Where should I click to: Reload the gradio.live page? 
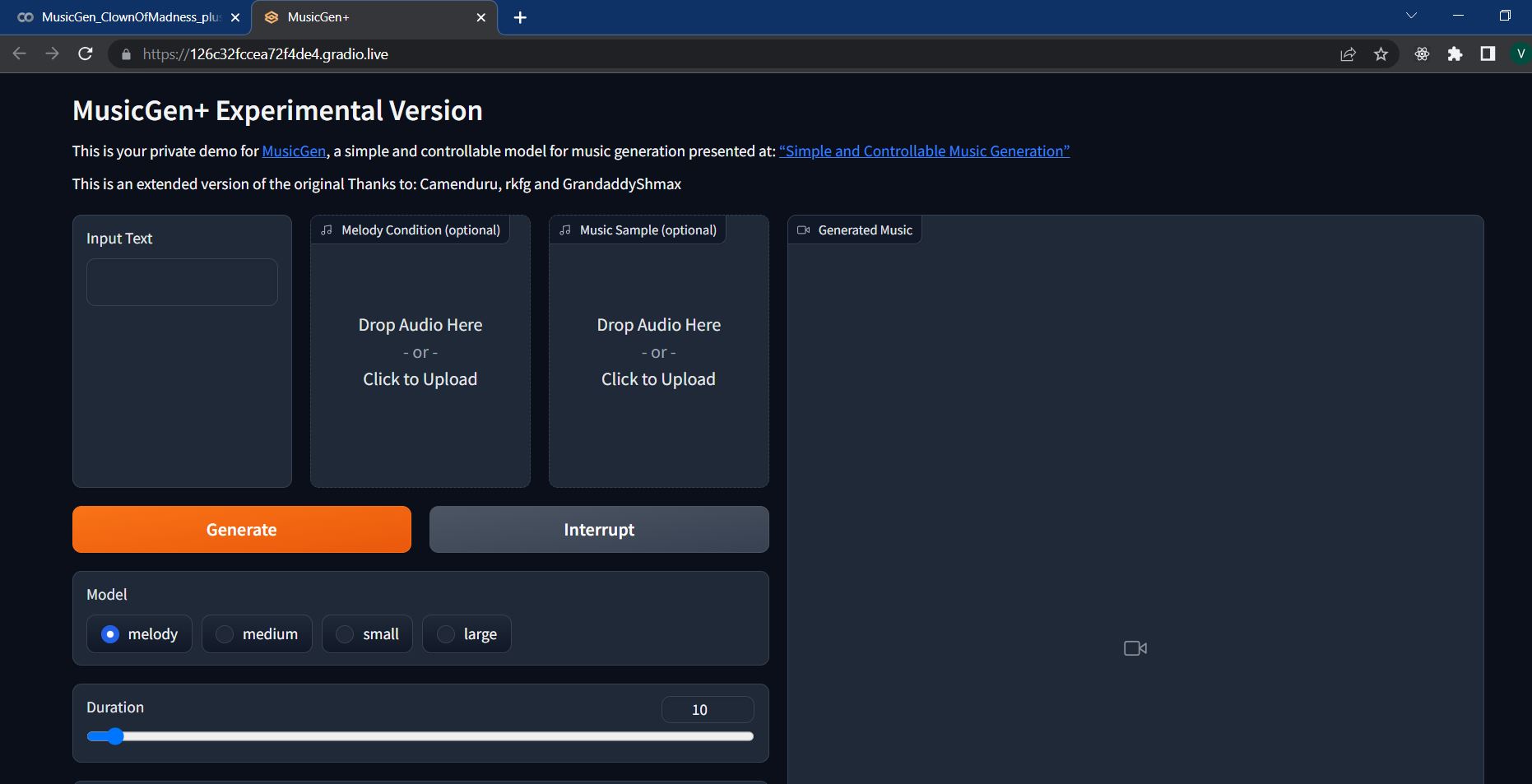point(85,53)
